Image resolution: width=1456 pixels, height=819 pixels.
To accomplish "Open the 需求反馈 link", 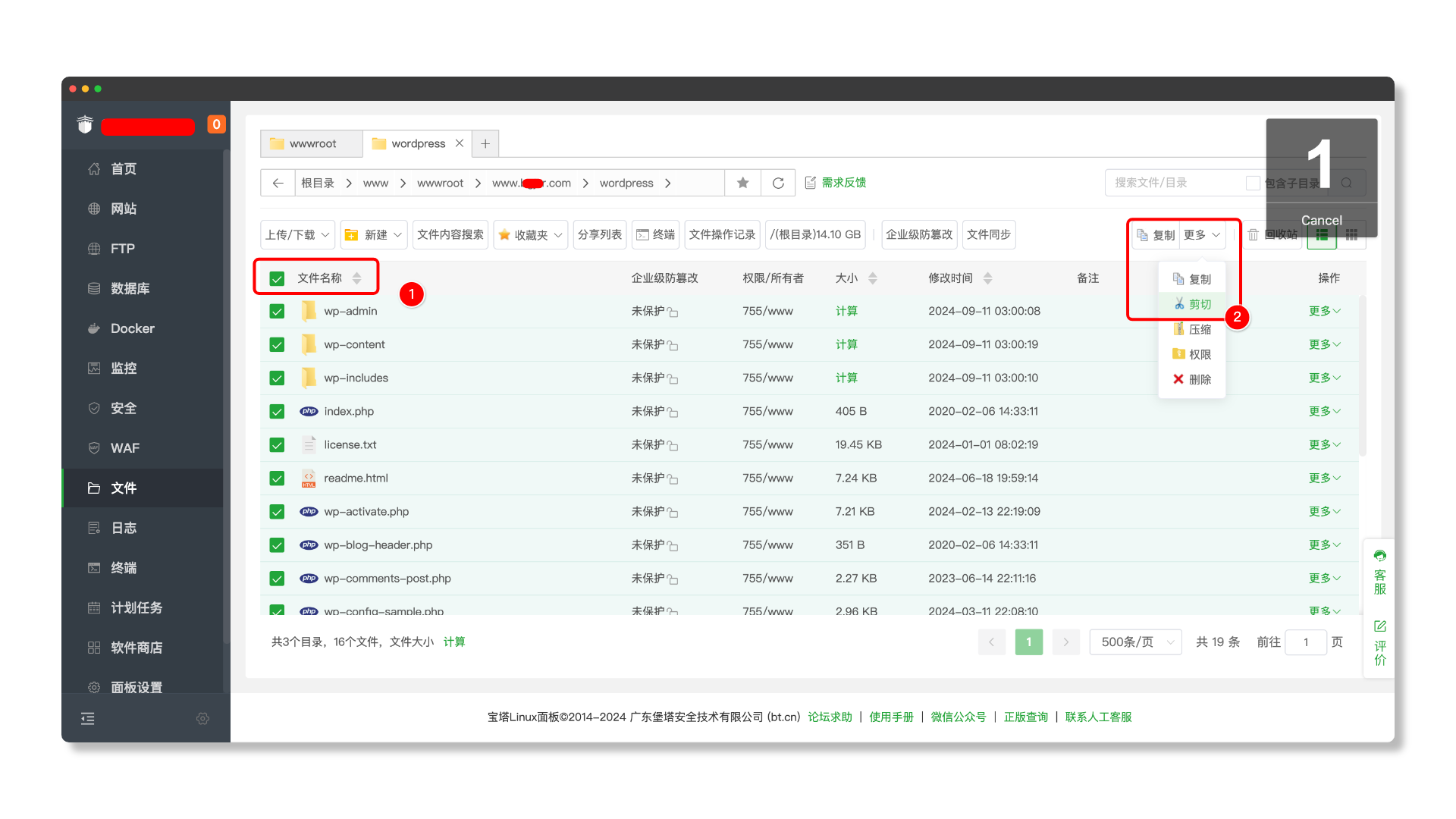I will pos(835,183).
